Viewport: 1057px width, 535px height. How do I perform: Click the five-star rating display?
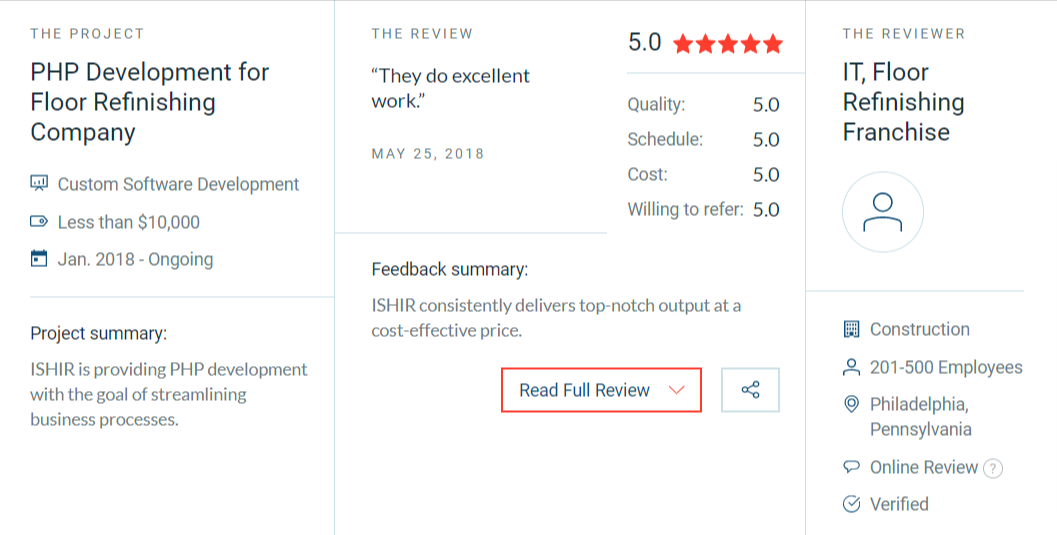(x=728, y=44)
